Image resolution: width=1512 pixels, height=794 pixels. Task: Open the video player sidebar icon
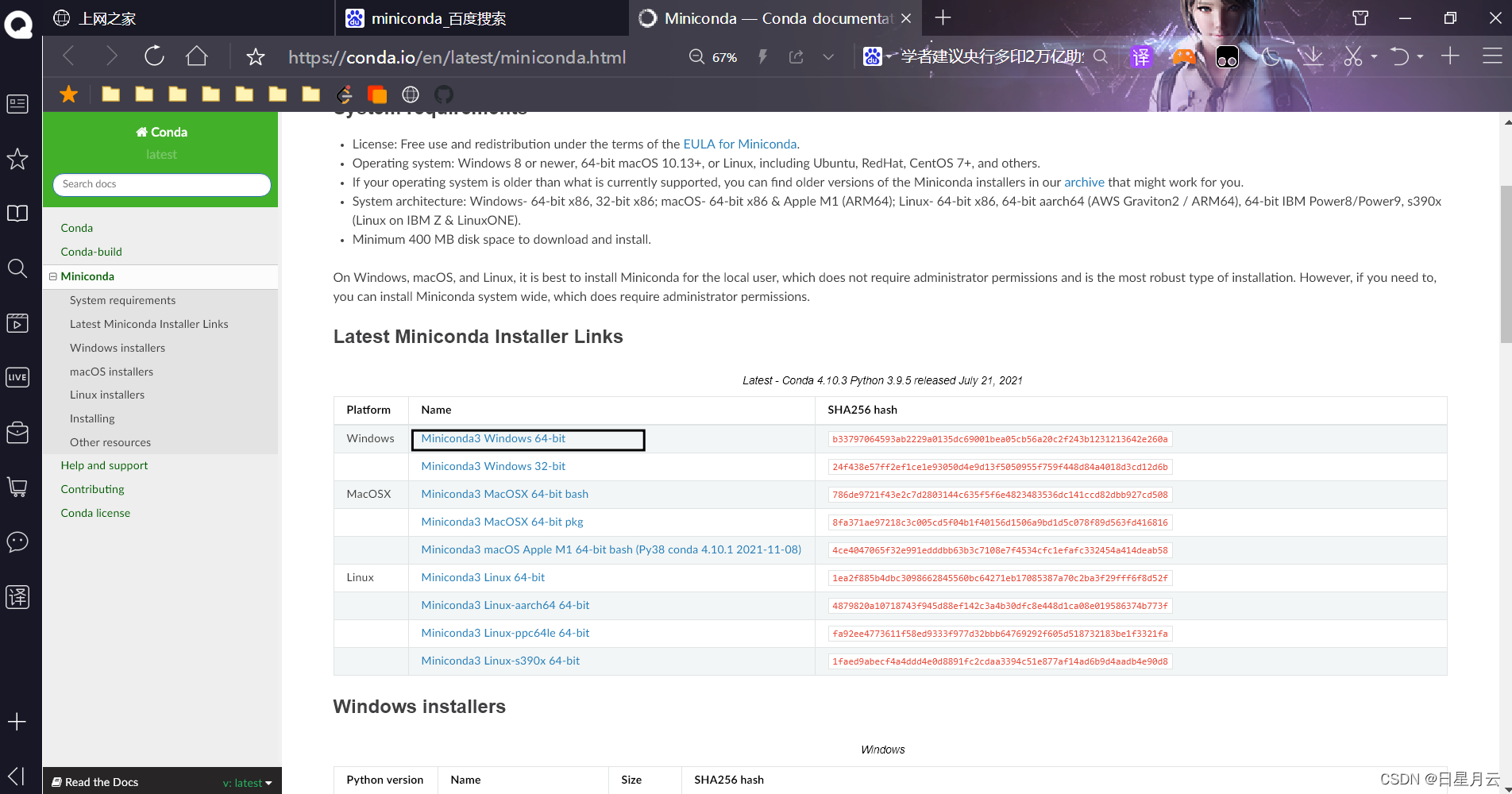tap(17, 323)
